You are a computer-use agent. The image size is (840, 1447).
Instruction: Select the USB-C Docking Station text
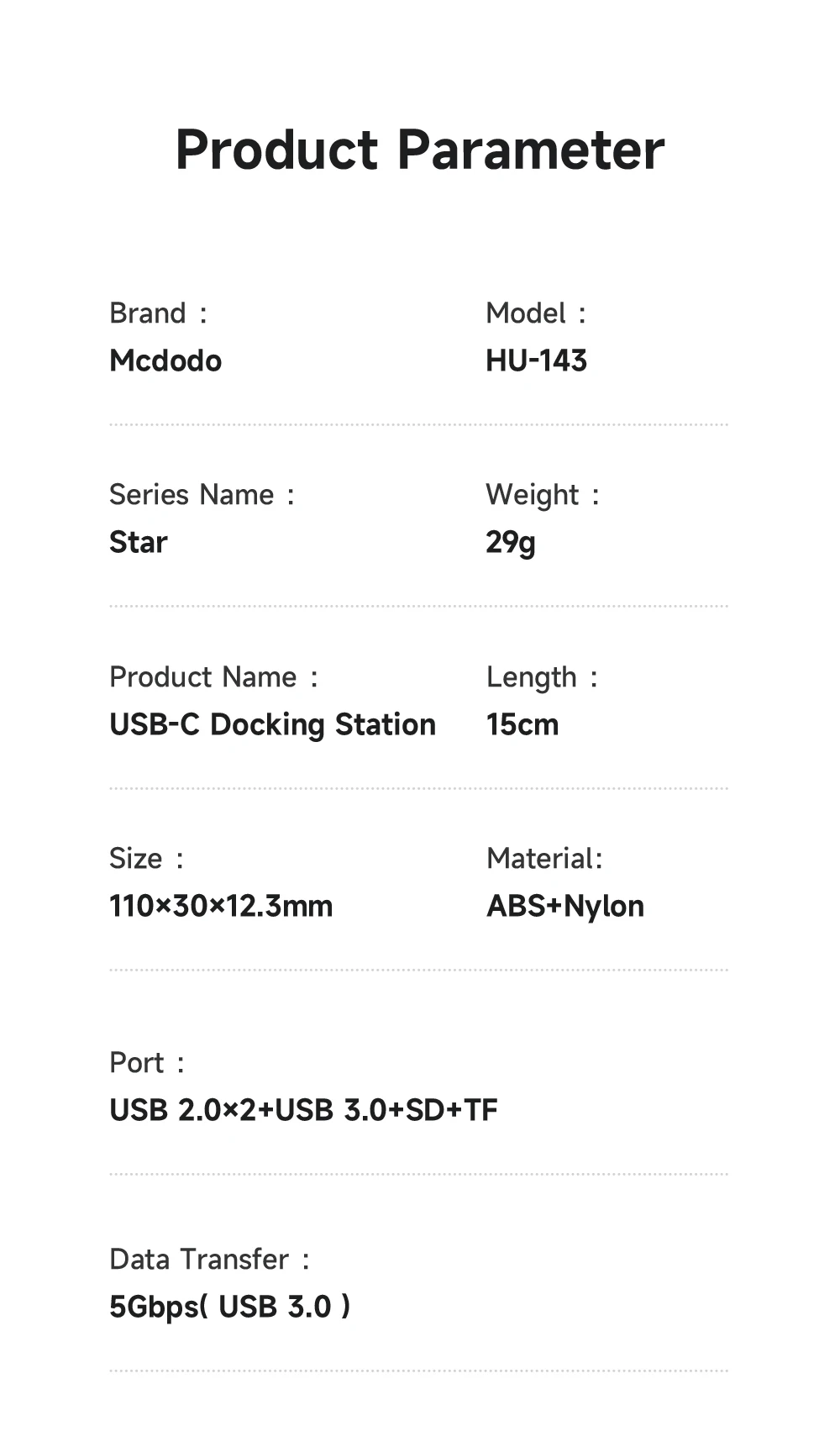[x=272, y=724]
